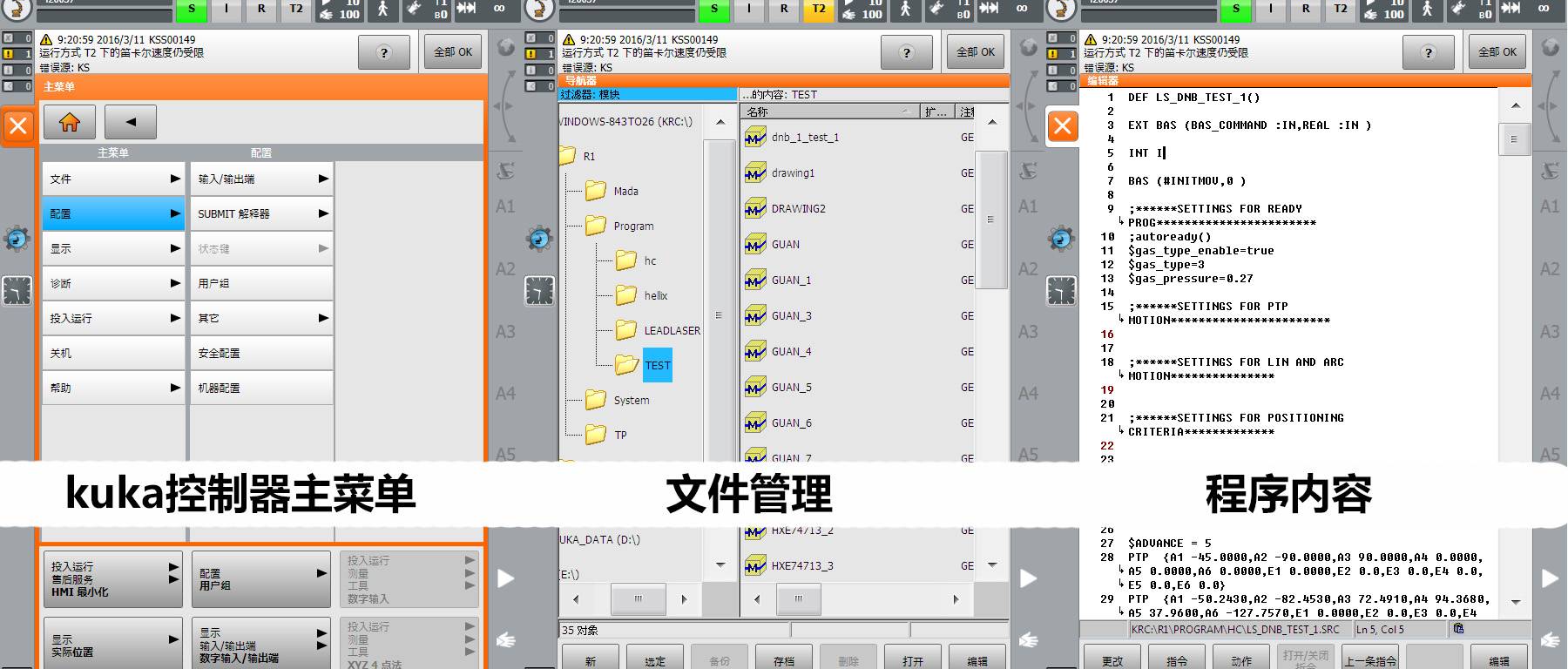Click the hand icon right of the main menu
This screenshot has width=1568, height=669.
[x=505, y=640]
